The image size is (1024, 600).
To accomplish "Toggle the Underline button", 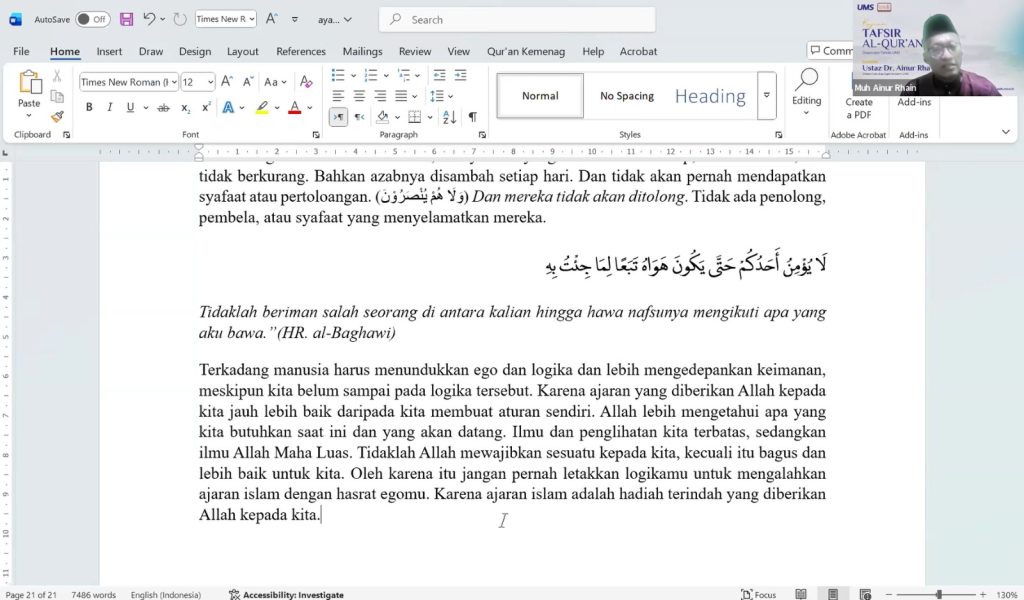I will click(129, 106).
